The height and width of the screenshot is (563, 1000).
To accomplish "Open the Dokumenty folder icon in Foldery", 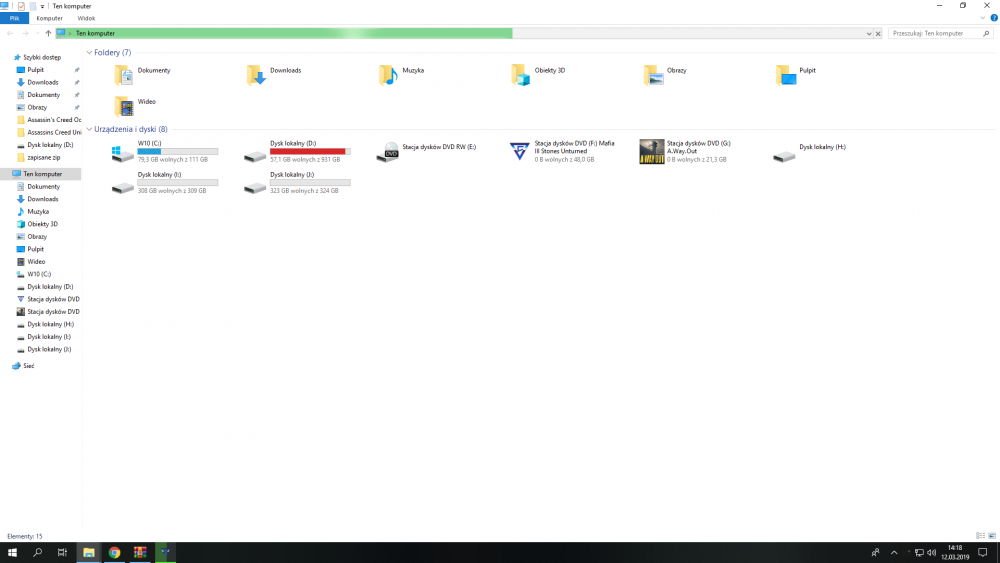I will click(123, 74).
